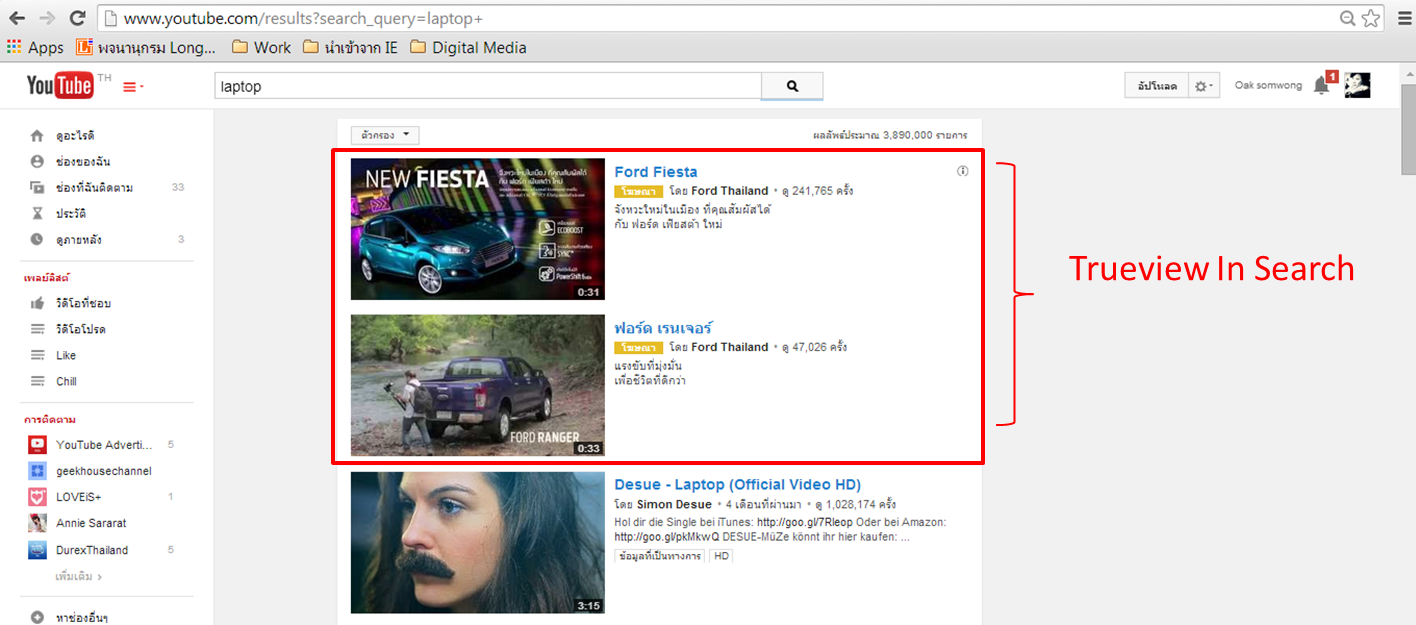
Task: Expand the ตัวกรอง filter dropdown
Action: click(385, 135)
